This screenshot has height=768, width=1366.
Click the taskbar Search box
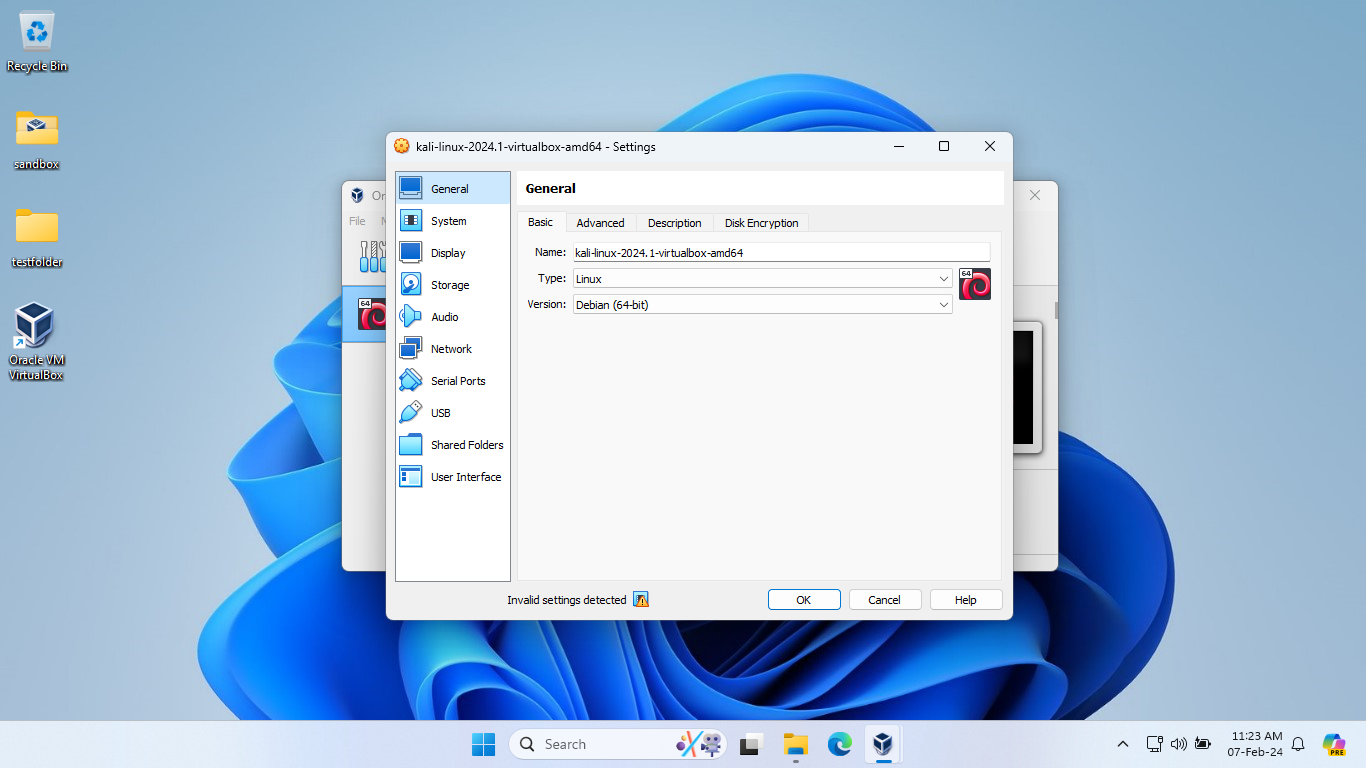(x=618, y=744)
